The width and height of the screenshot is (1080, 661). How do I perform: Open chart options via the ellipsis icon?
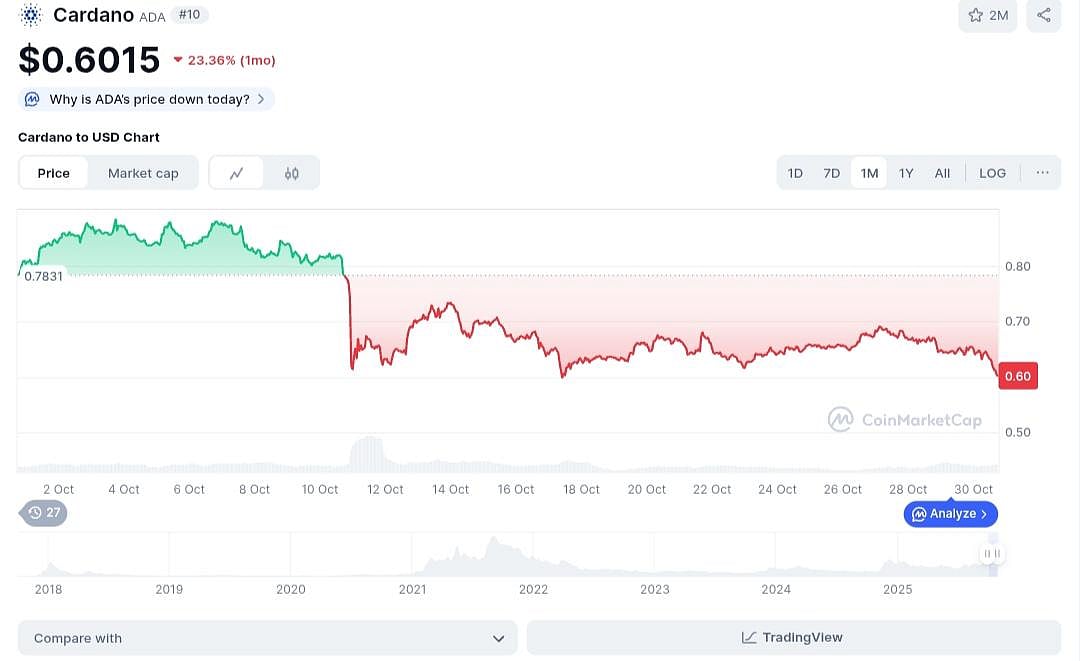click(x=1042, y=172)
